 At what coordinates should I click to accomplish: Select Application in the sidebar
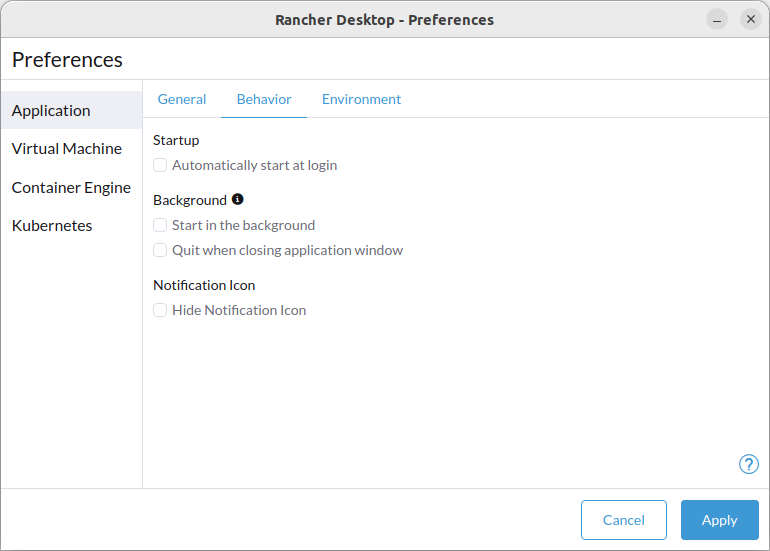(x=72, y=110)
